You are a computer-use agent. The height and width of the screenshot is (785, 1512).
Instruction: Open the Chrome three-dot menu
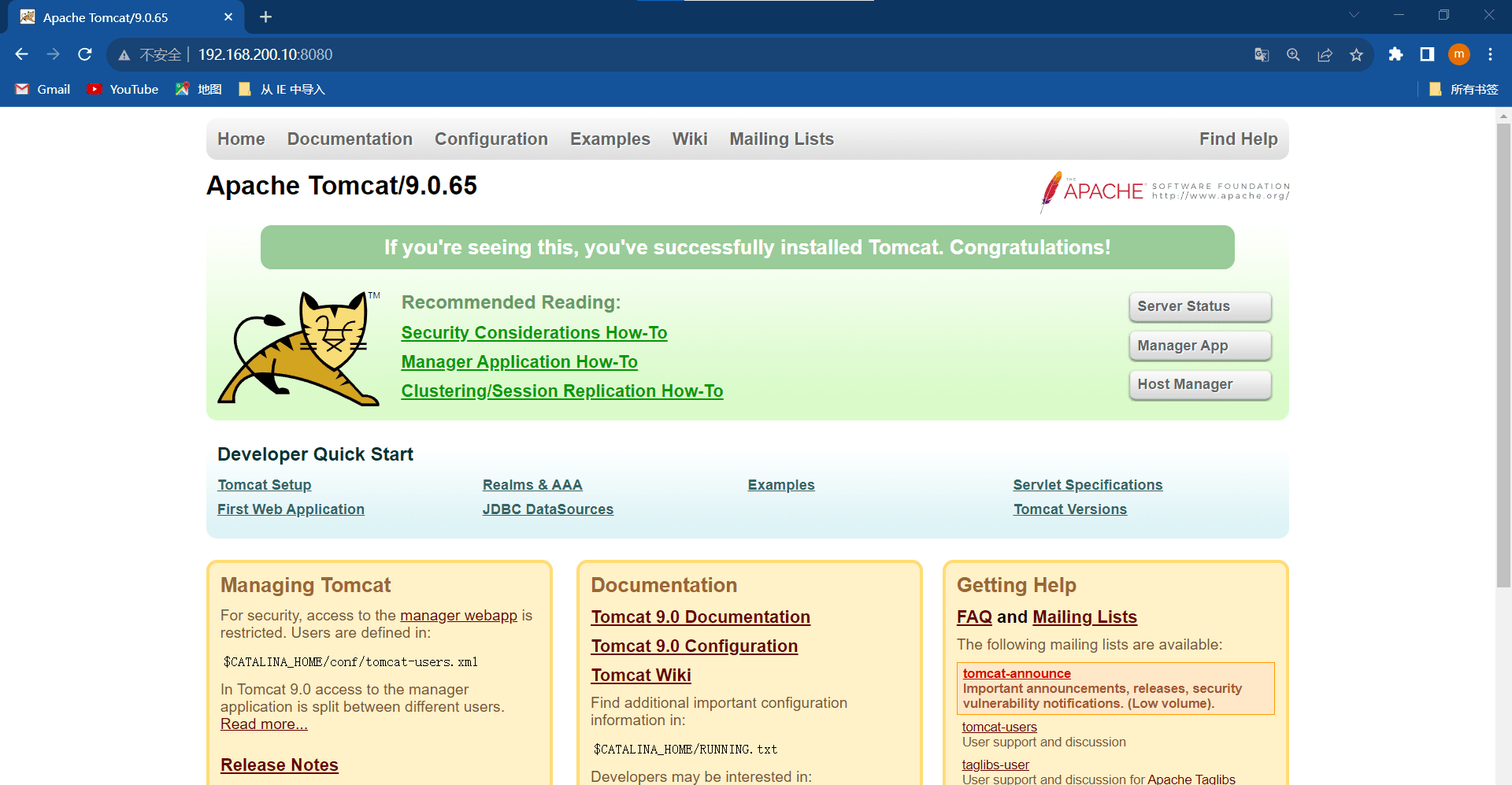pyautogui.click(x=1490, y=54)
